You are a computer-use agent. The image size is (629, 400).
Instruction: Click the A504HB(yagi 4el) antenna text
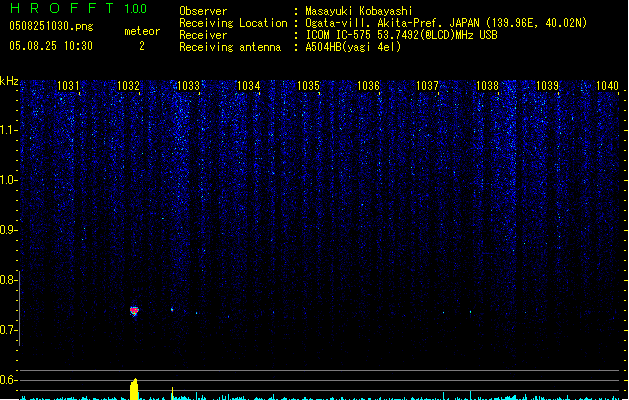tap(353, 47)
